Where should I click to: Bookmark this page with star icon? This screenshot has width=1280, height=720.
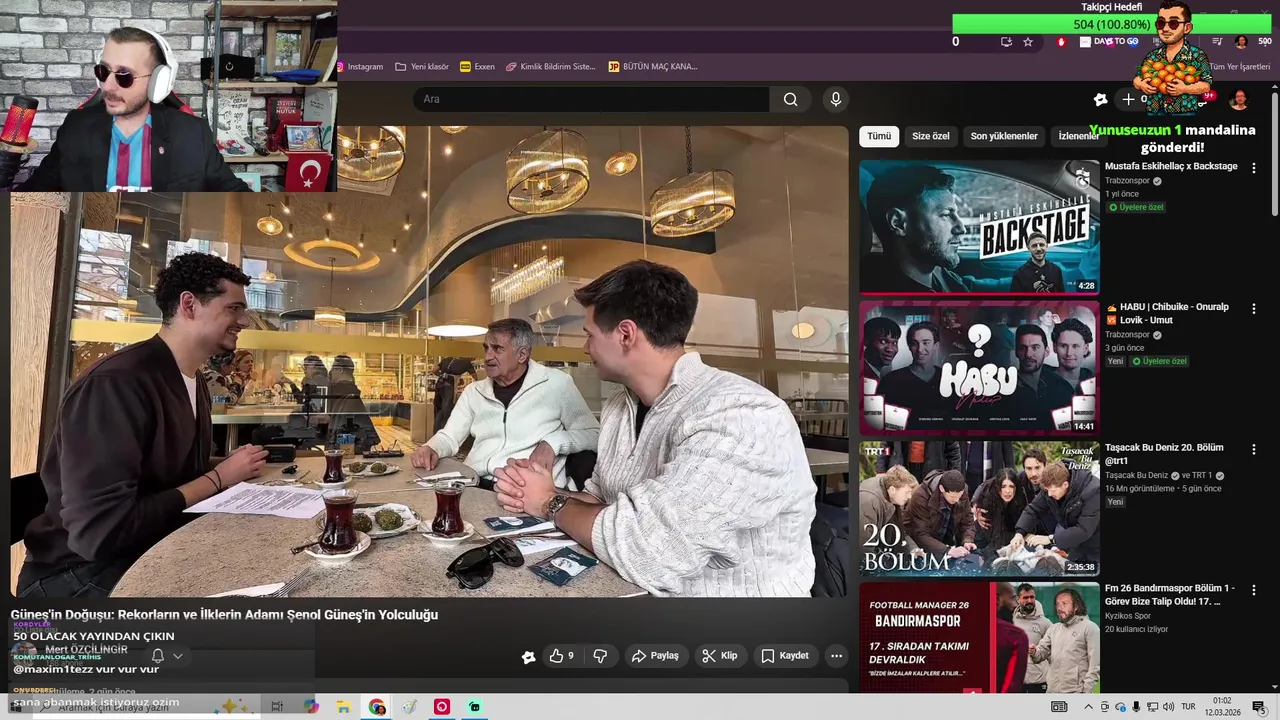click(1028, 42)
